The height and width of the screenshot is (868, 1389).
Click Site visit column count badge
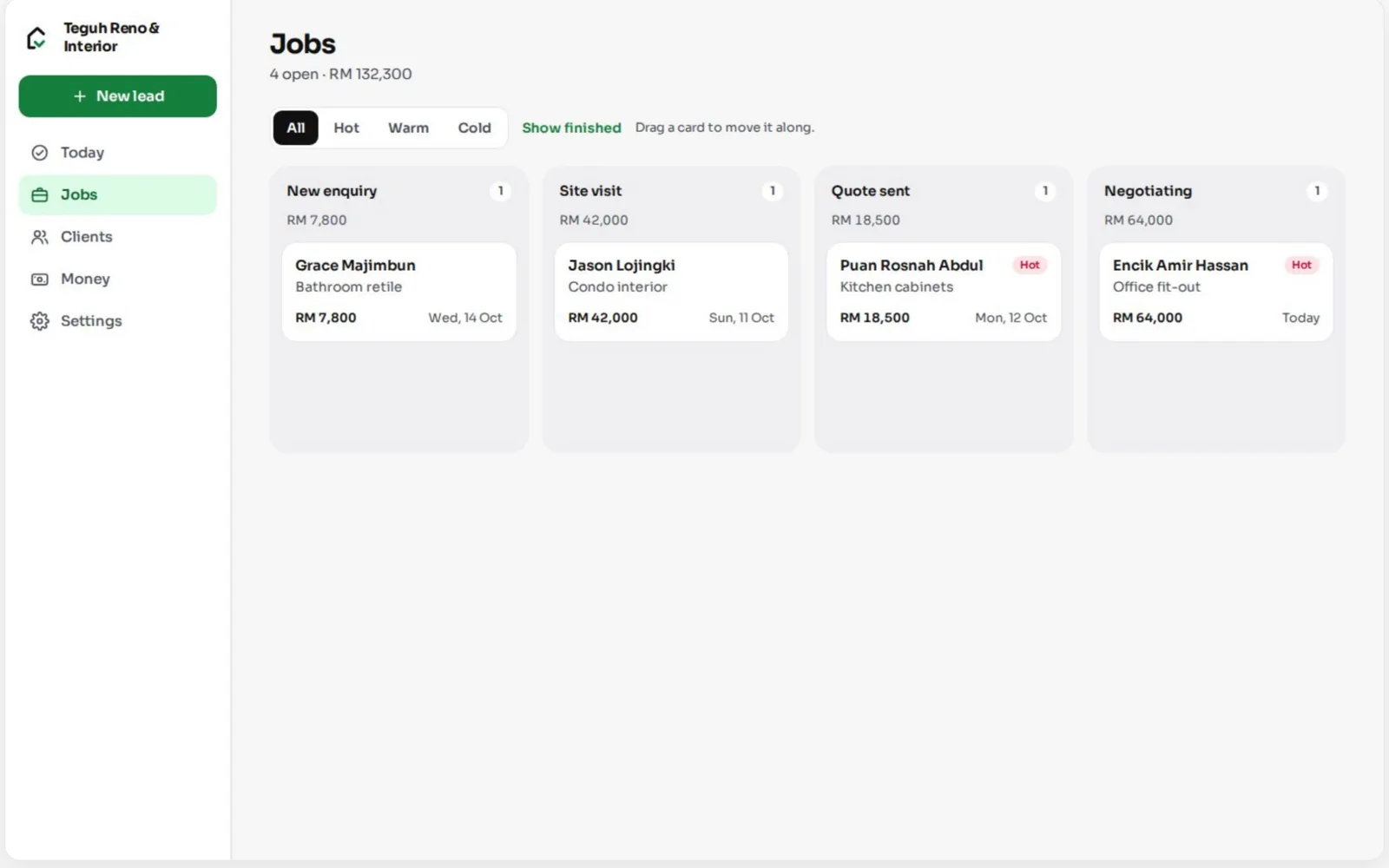[x=773, y=191]
